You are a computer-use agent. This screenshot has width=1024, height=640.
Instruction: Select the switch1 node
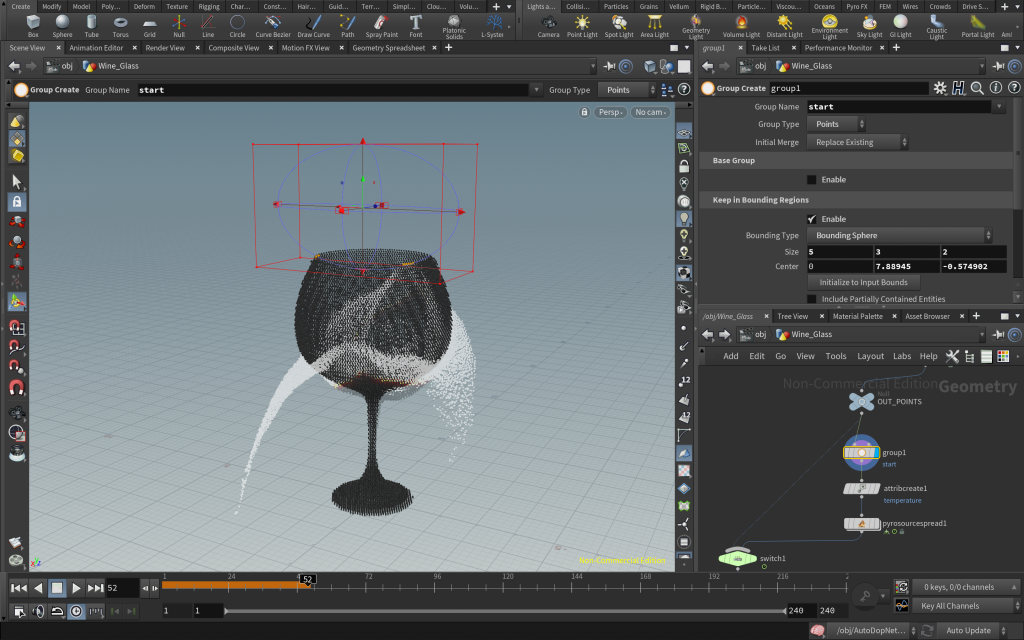[737, 558]
